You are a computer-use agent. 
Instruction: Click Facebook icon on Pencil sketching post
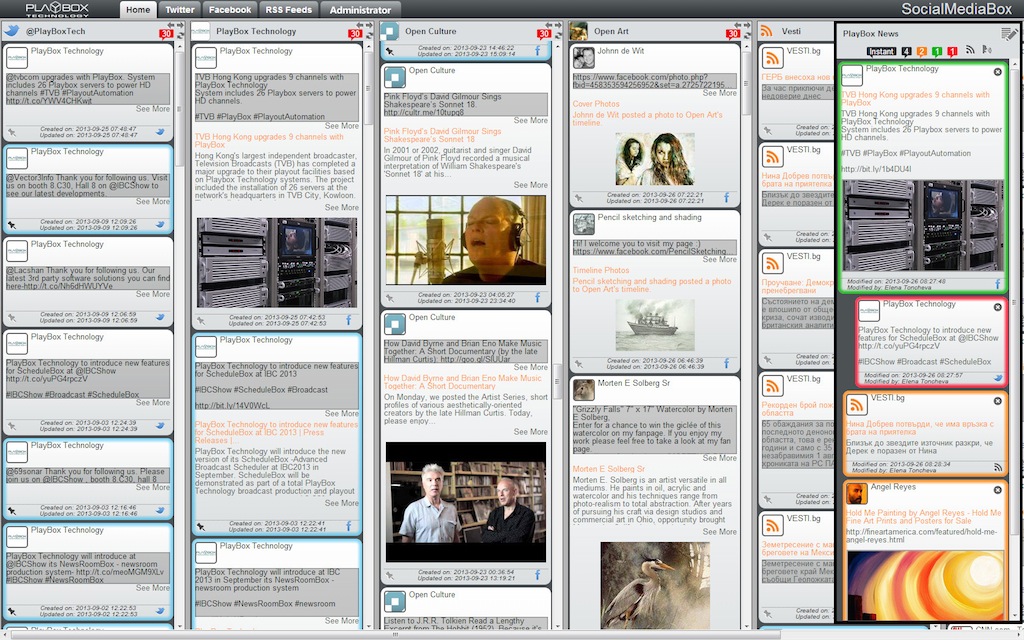pos(726,363)
